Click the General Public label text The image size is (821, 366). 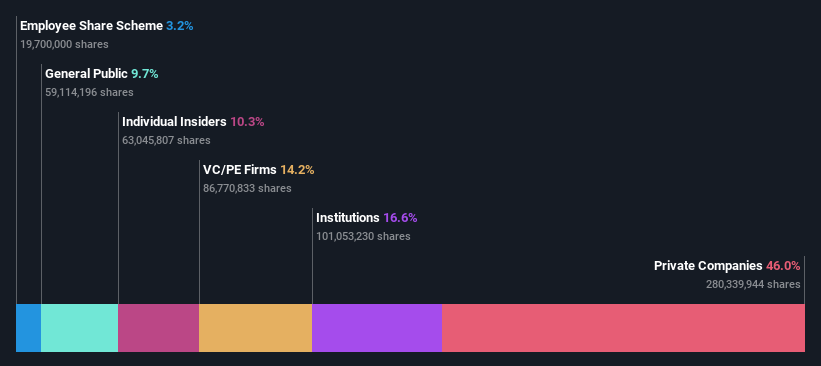(86, 74)
